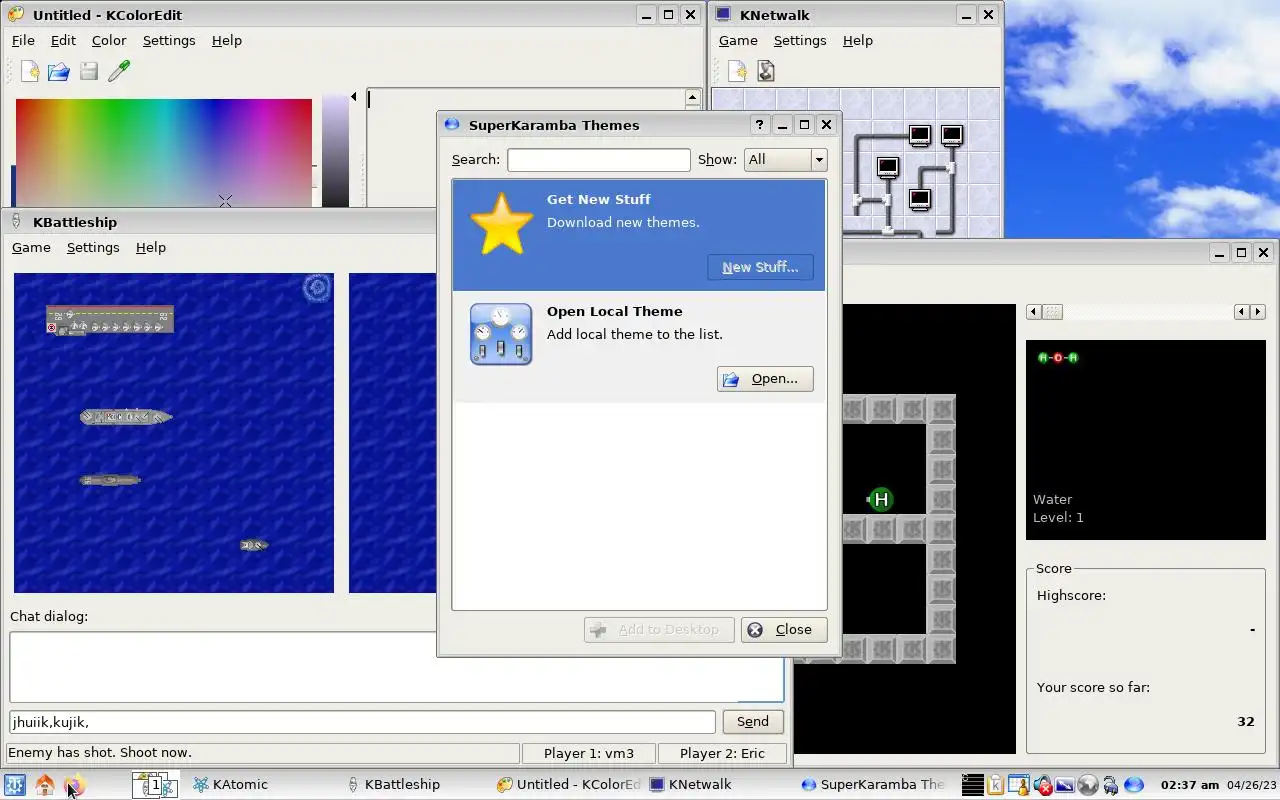
Task: Click the muted volume mixer tray icon
Action: point(1042,785)
